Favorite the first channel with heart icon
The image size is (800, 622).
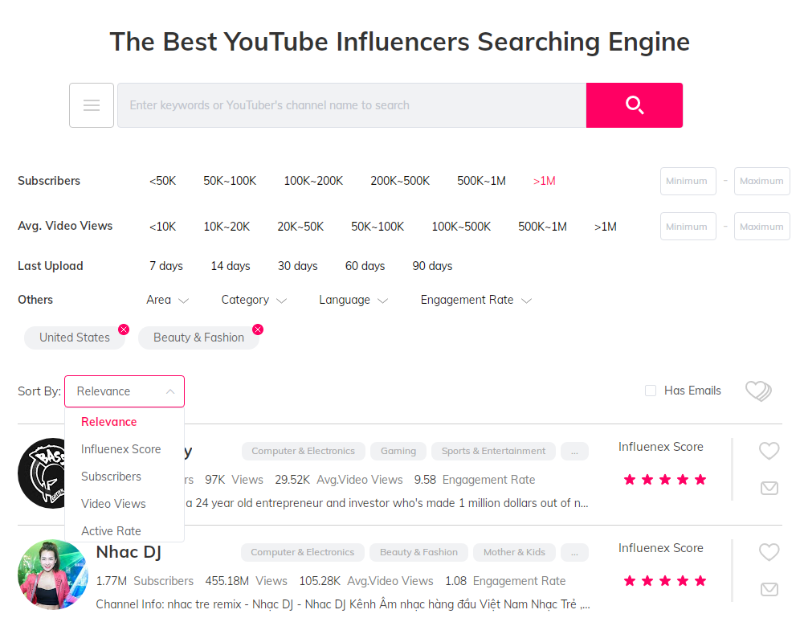click(768, 451)
